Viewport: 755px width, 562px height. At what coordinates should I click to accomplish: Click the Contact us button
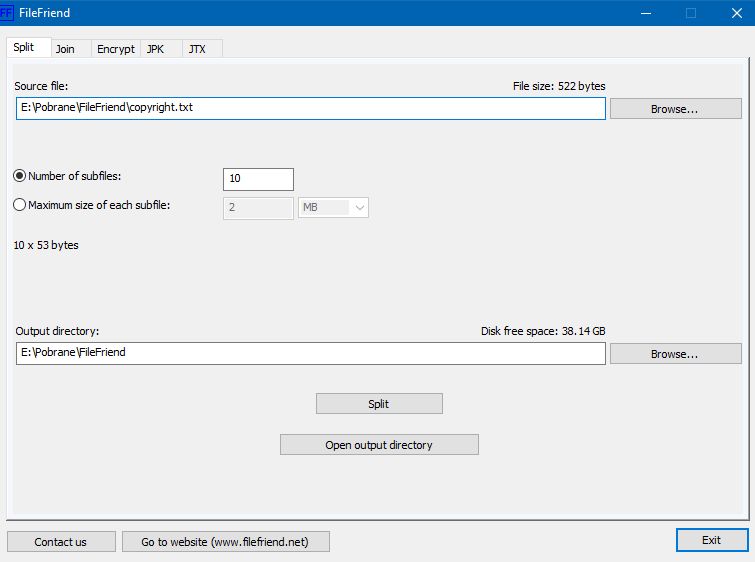(61, 542)
